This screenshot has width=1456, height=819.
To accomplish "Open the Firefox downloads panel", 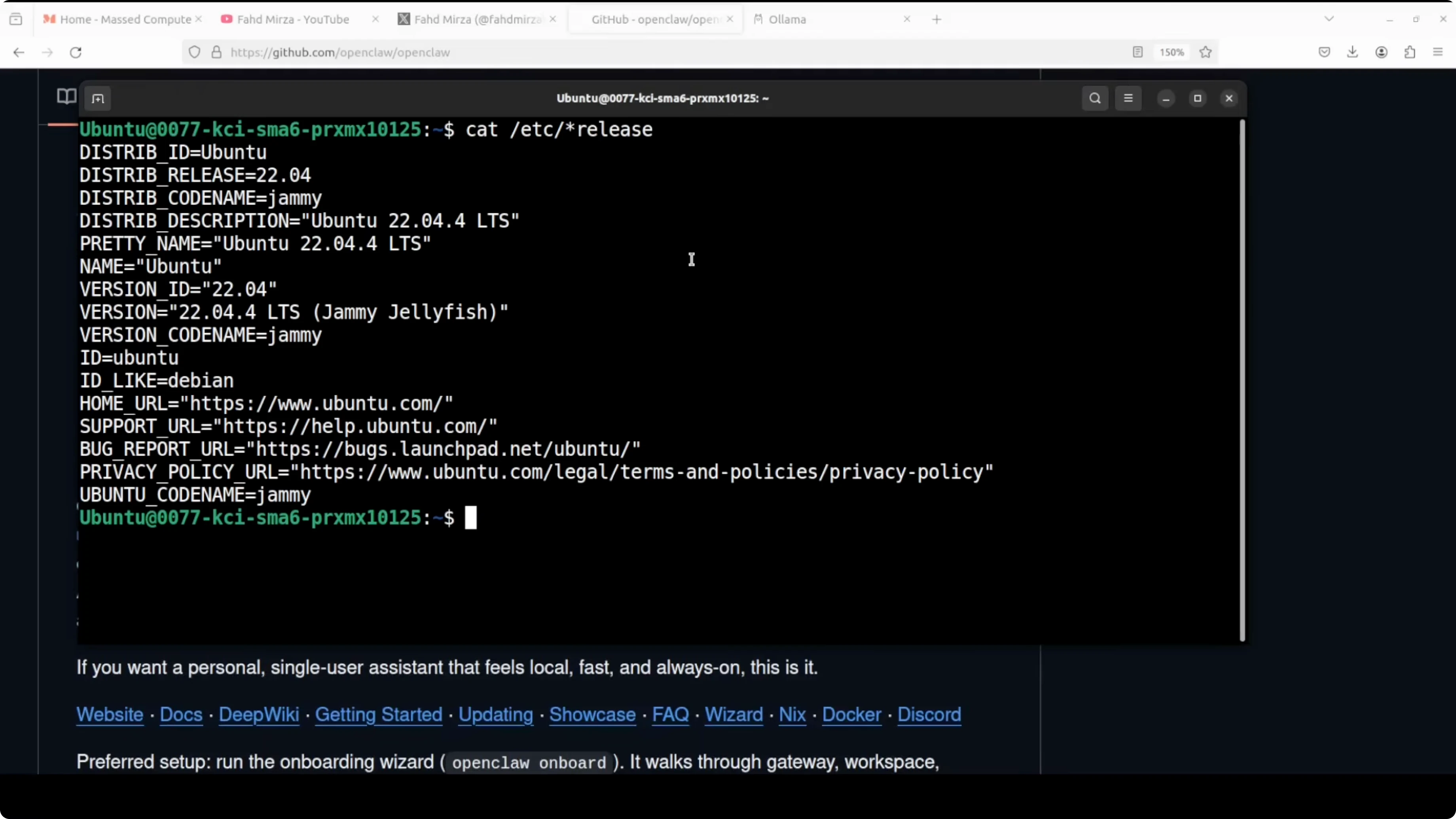I will pyautogui.click(x=1353, y=52).
